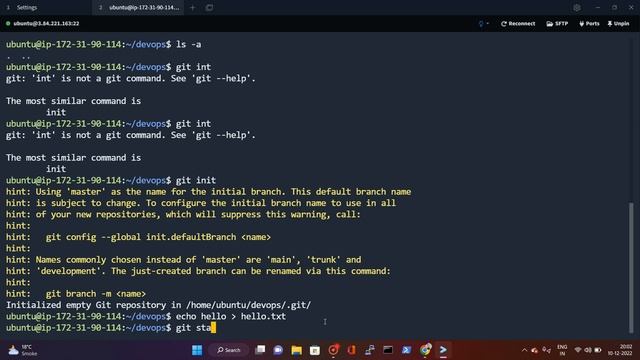
Task: Open the Ports forwarding button
Action: [x=589, y=24]
